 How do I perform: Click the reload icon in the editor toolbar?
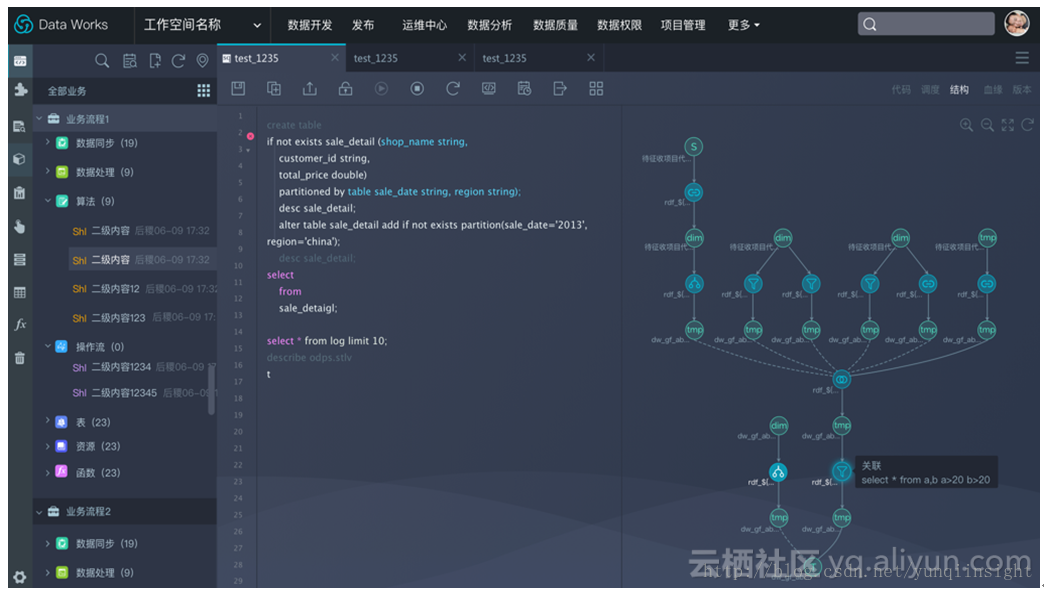coord(453,89)
